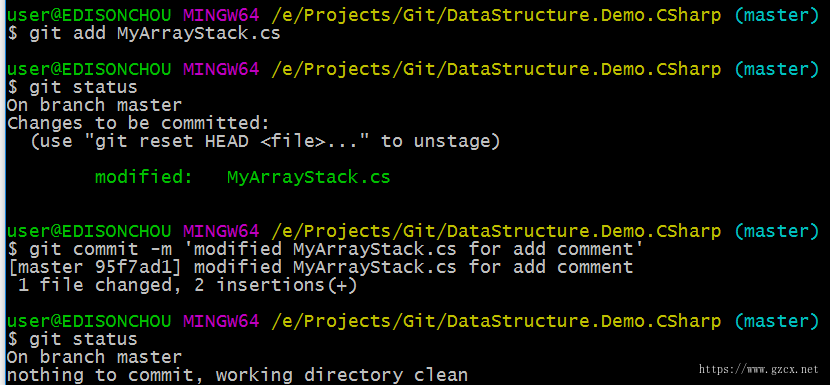Click the purple MINGW64 in top prompt

pos(221,16)
